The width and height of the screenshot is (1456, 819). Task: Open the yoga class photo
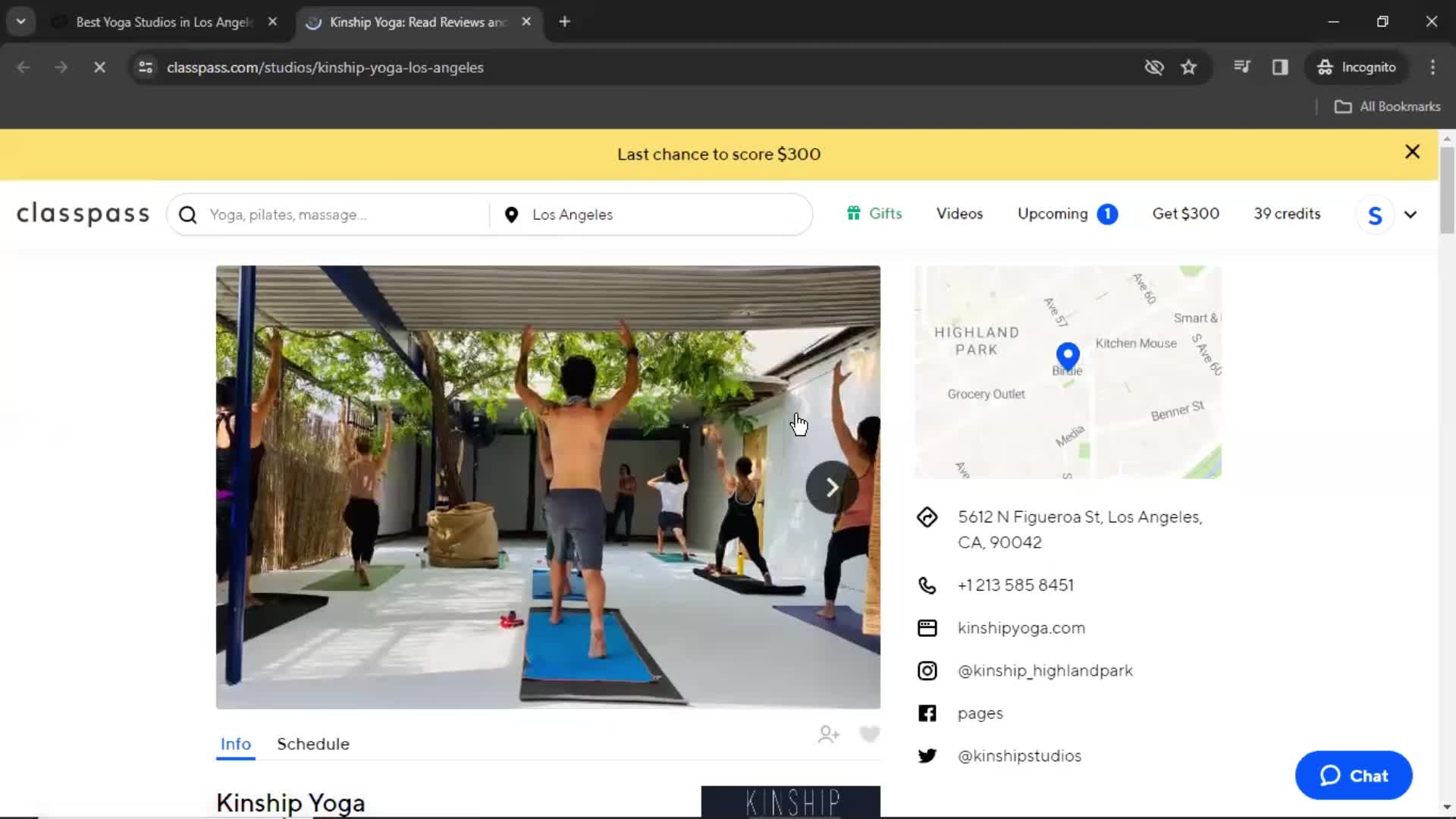548,487
